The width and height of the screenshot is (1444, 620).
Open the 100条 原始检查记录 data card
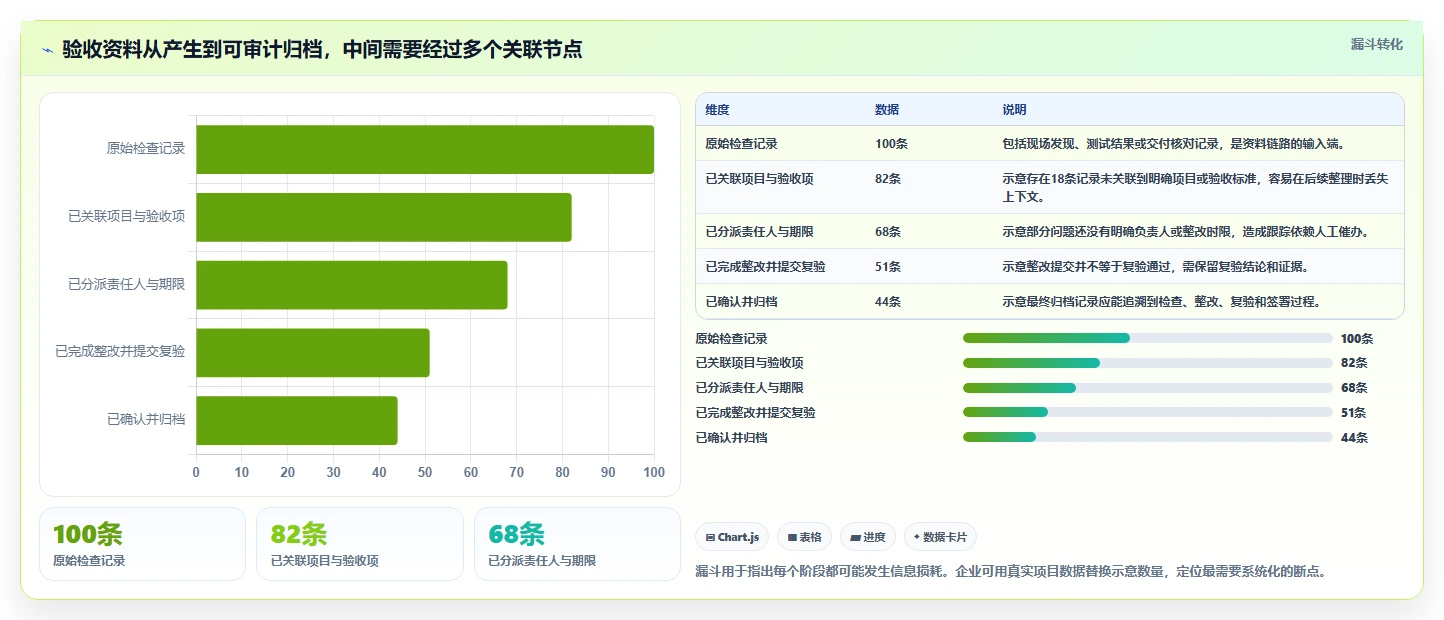pos(142,544)
